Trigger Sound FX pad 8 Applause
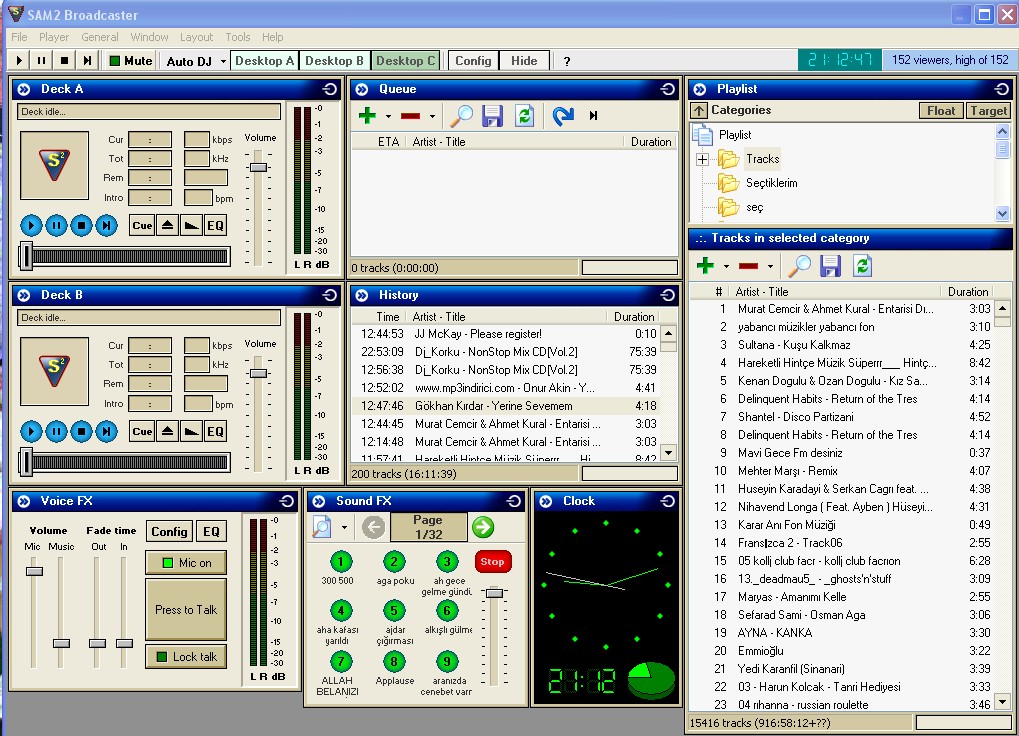1019x736 pixels. pyautogui.click(x=394, y=662)
